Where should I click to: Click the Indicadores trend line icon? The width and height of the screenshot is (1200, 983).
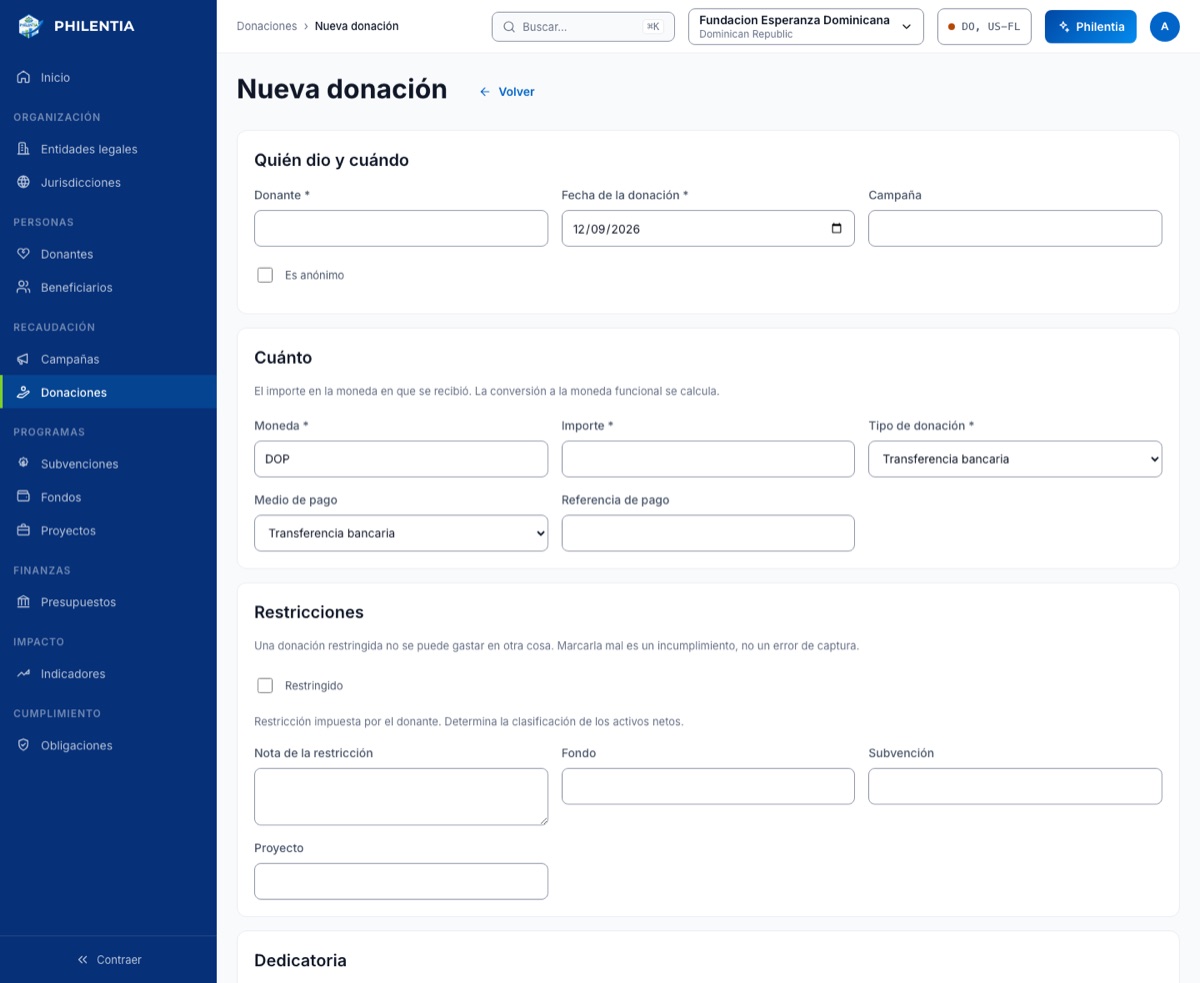23,674
